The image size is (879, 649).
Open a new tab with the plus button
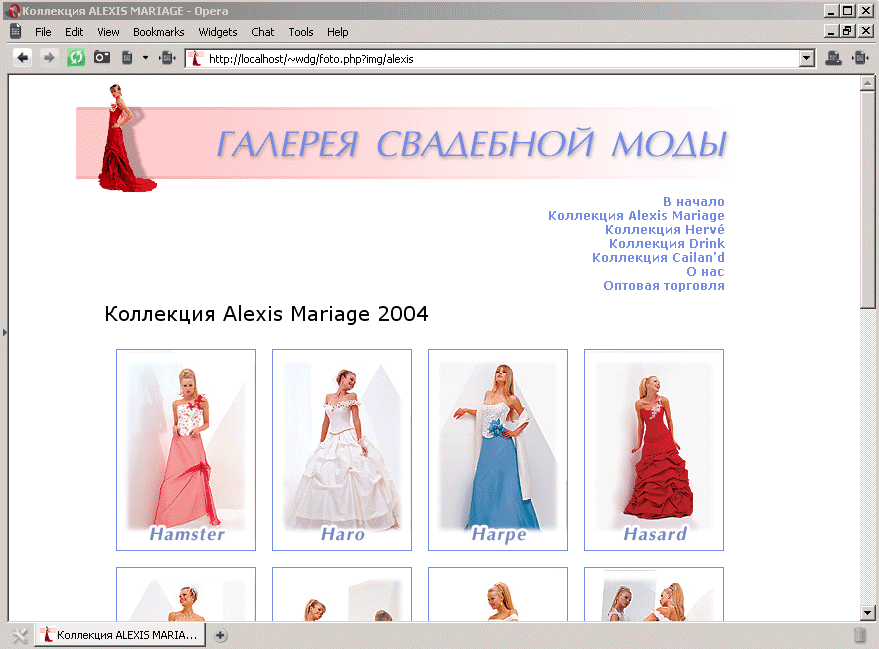pyautogui.click(x=220, y=635)
